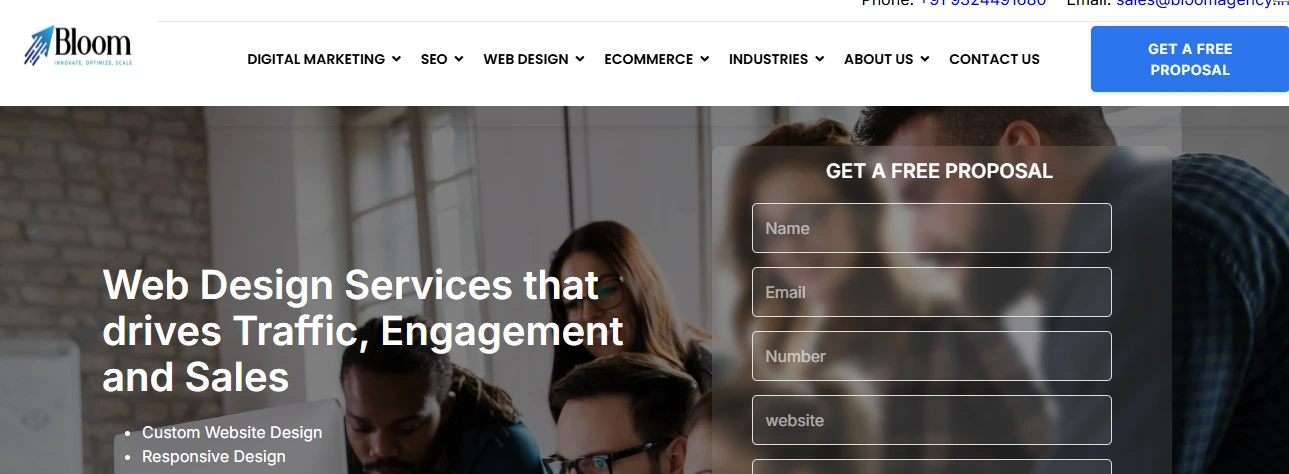1289x474 pixels.
Task: Click the Web Design Services headline text
Action: (x=363, y=331)
